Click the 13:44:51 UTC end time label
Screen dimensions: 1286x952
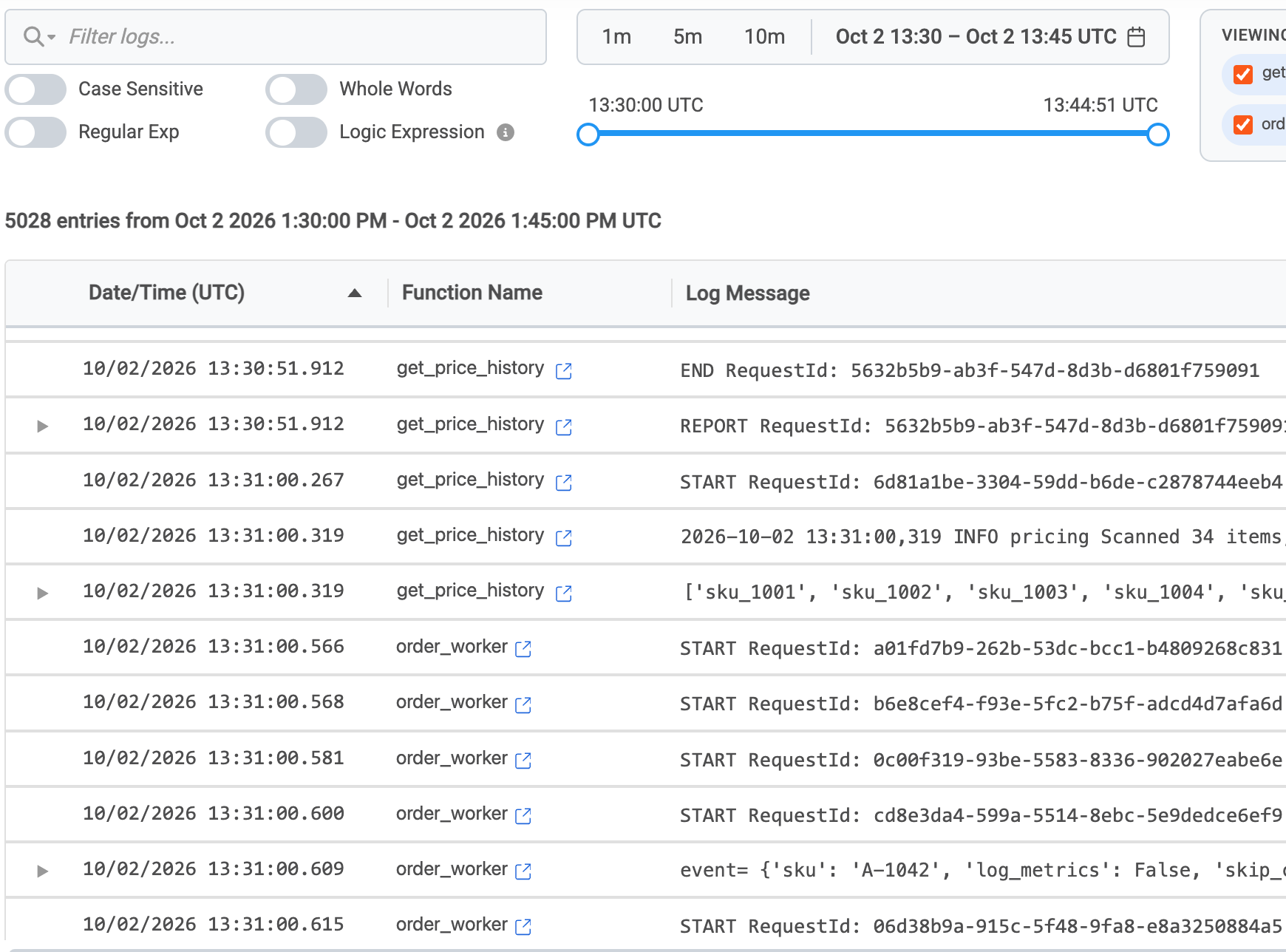[x=1100, y=105]
